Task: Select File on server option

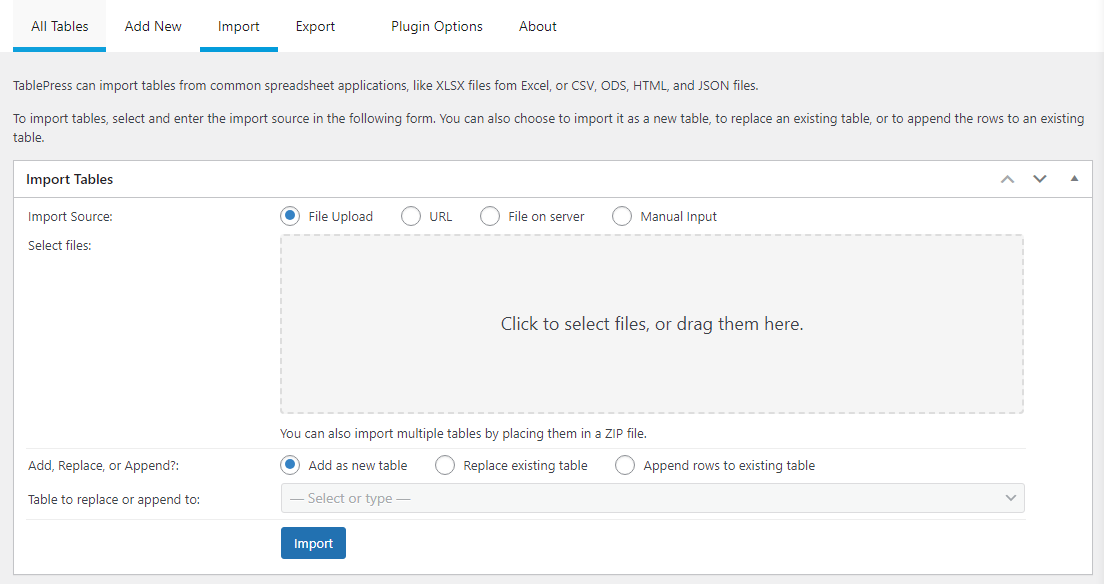Action: click(489, 216)
